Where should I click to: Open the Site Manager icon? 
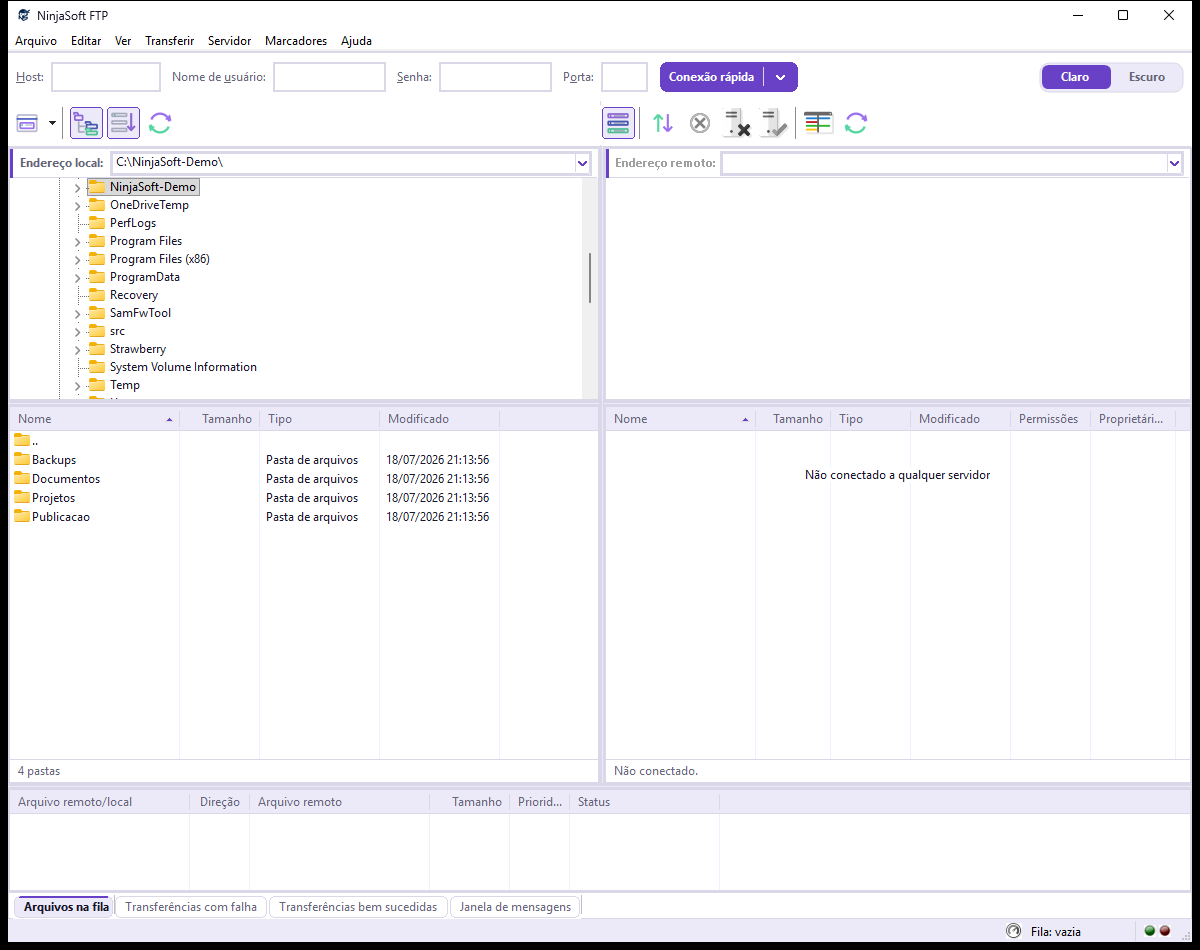coord(27,123)
